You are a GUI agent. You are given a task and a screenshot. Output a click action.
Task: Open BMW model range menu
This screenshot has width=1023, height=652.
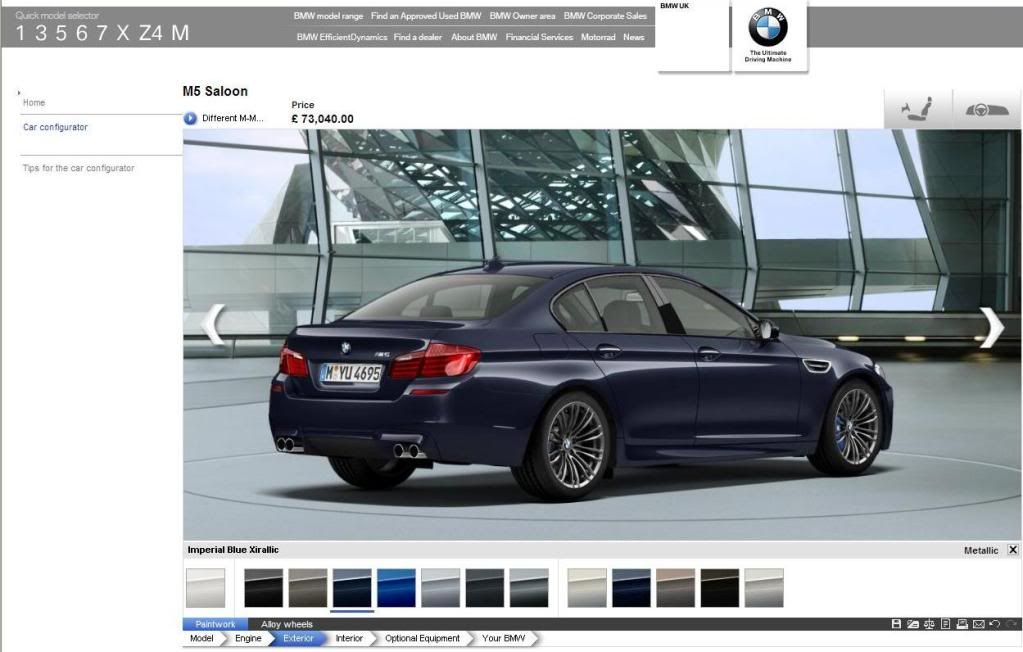328,16
